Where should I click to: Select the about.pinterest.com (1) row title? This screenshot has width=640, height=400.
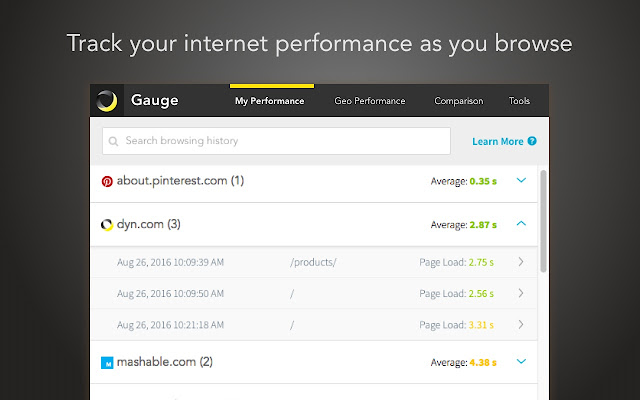point(180,180)
